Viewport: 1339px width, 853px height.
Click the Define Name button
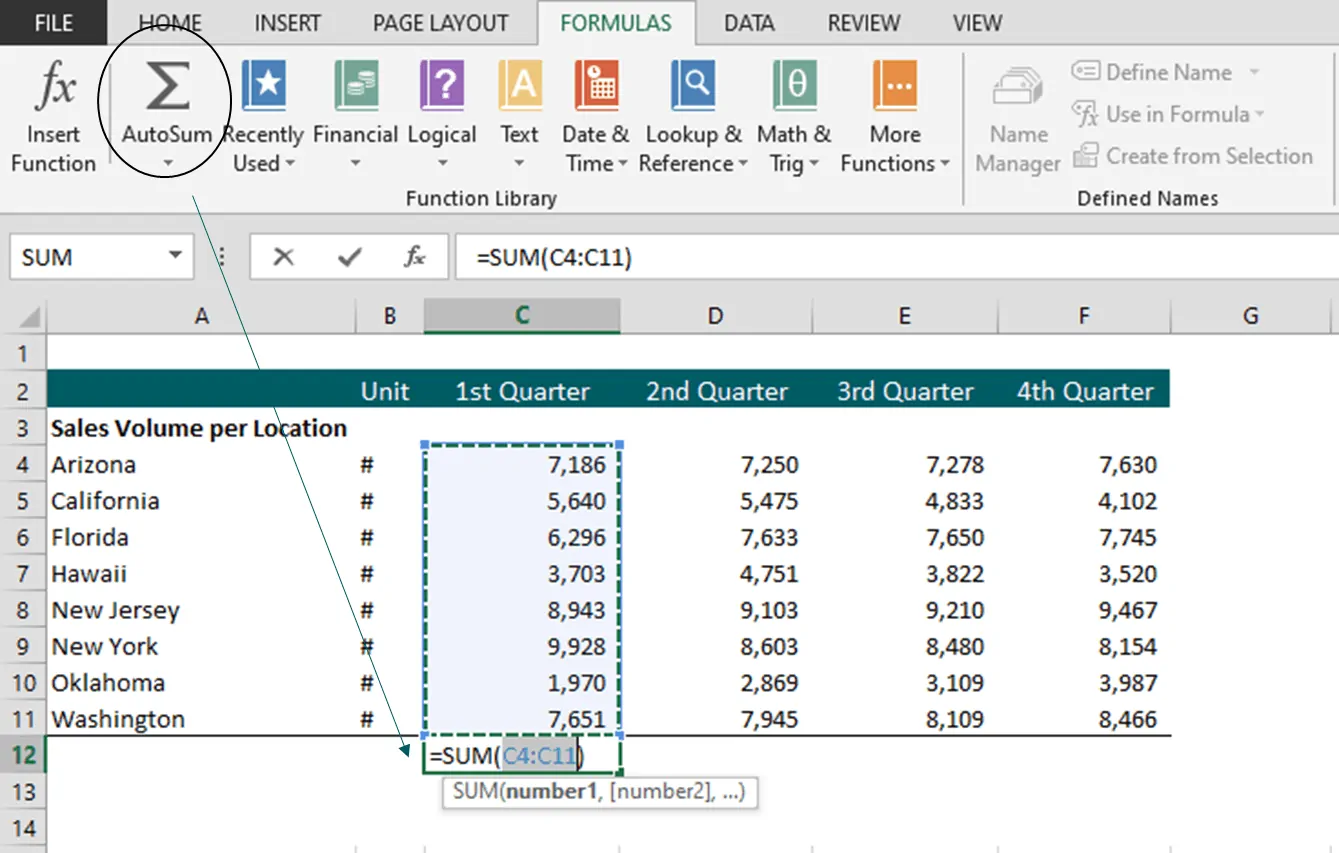pos(1152,72)
